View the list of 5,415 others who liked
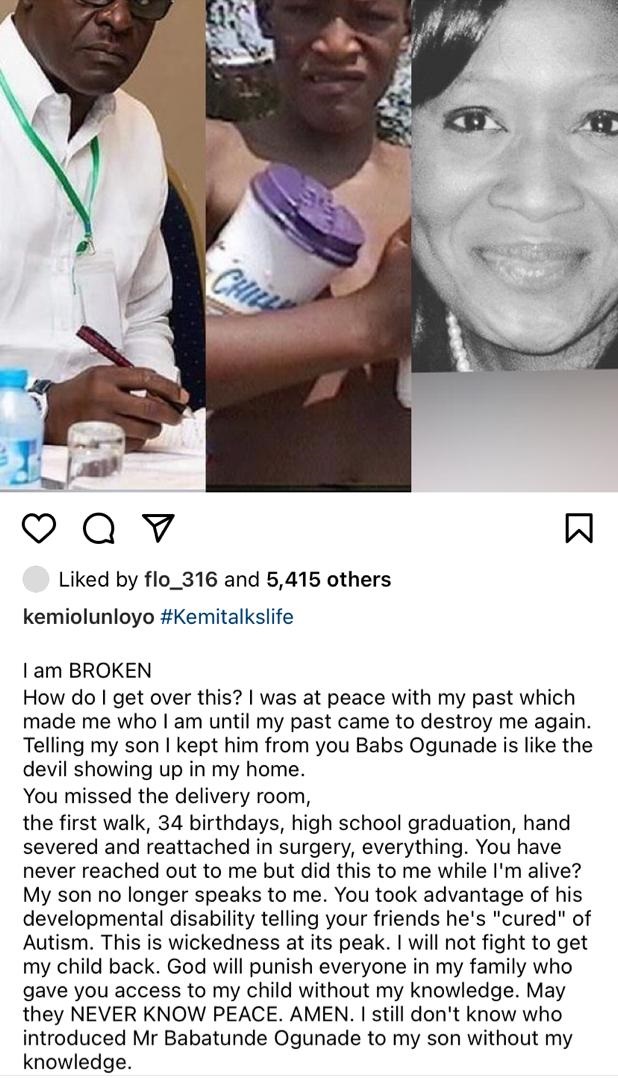The height and width of the screenshot is (1080, 618). pyautogui.click(x=328, y=579)
